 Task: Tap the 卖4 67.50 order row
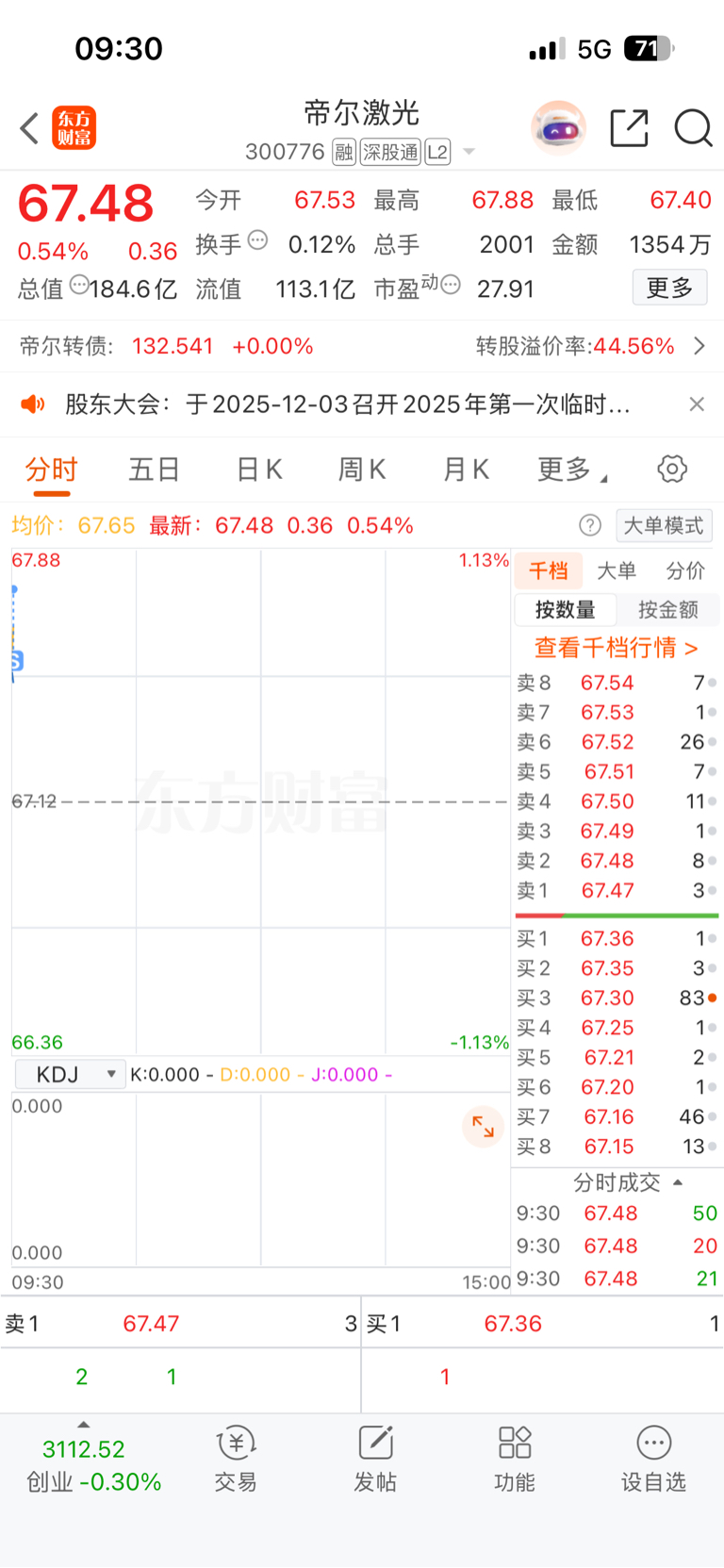click(617, 801)
